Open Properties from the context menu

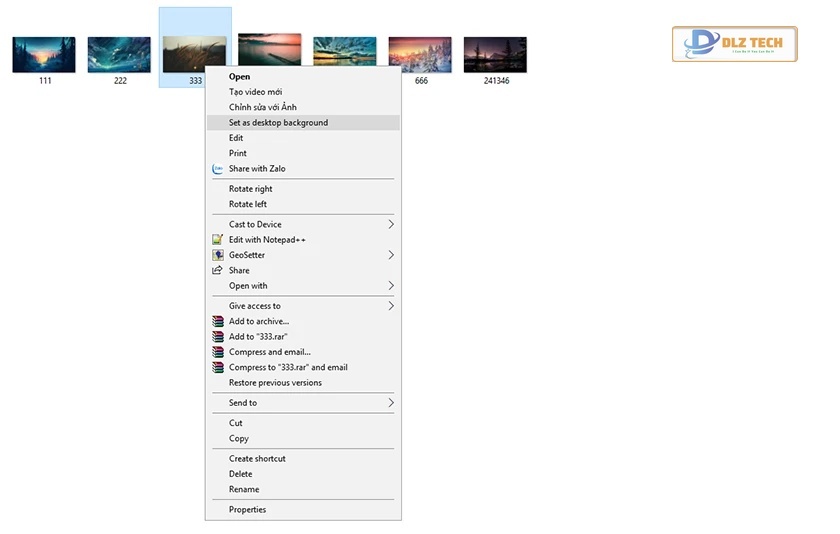coord(247,510)
